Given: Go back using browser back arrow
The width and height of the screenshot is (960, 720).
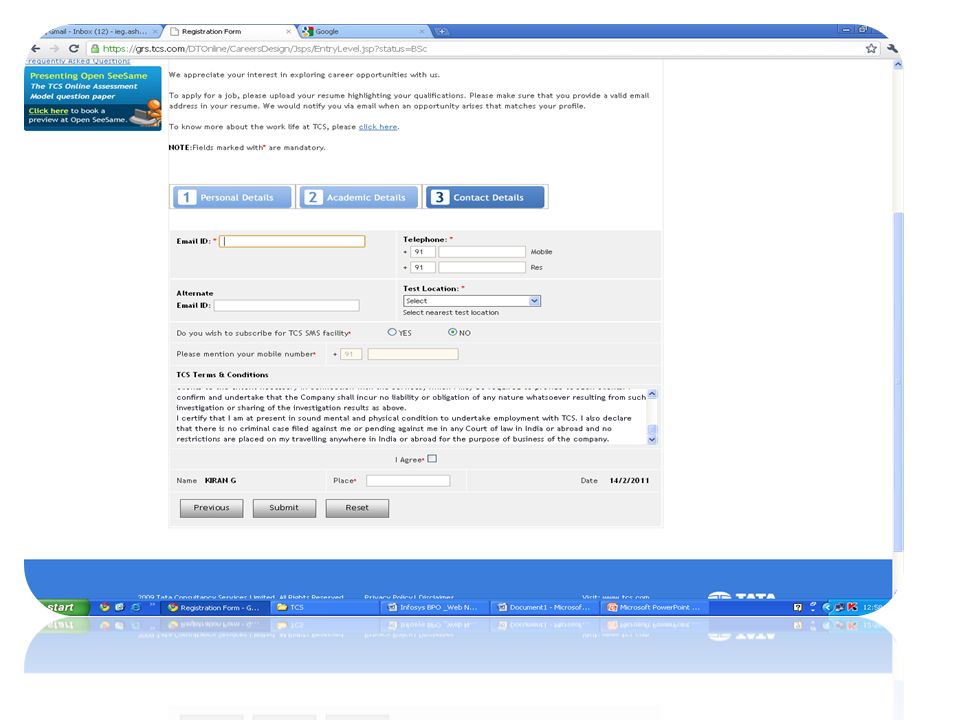Looking at the screenshot, I should tap(36, 48).
